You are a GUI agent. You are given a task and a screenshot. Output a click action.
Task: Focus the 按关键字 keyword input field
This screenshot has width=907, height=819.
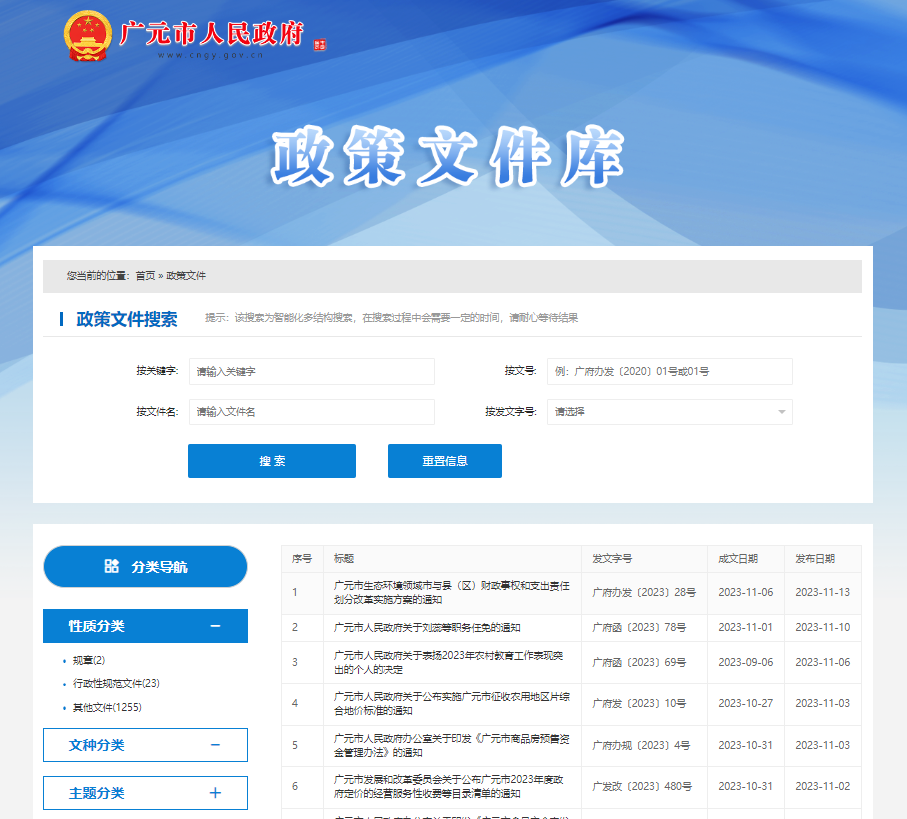(x=311, y=371)
